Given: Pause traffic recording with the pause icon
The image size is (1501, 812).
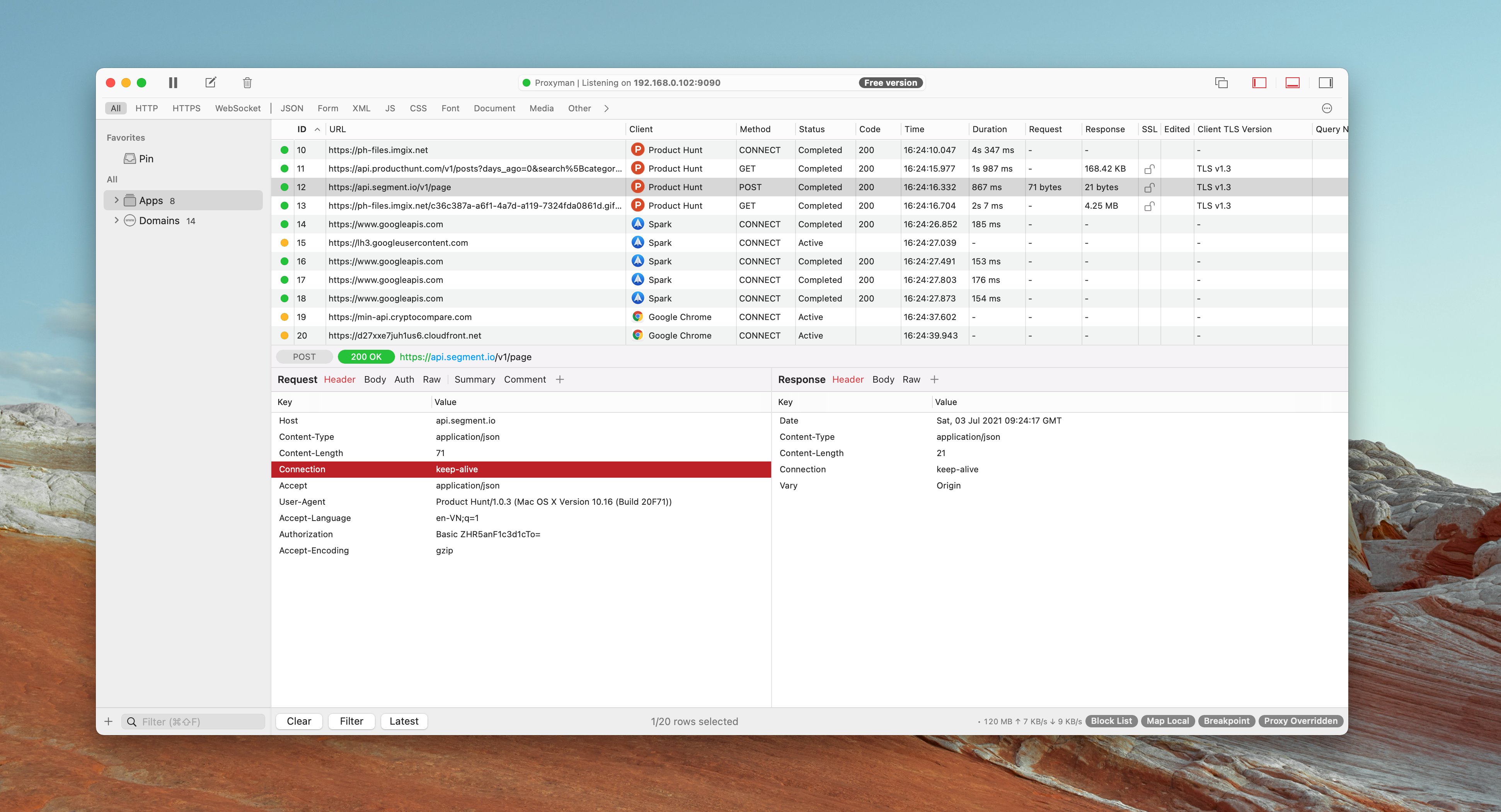Looking at the screenshot, I should pyautogui.click(x=173, y=83).
